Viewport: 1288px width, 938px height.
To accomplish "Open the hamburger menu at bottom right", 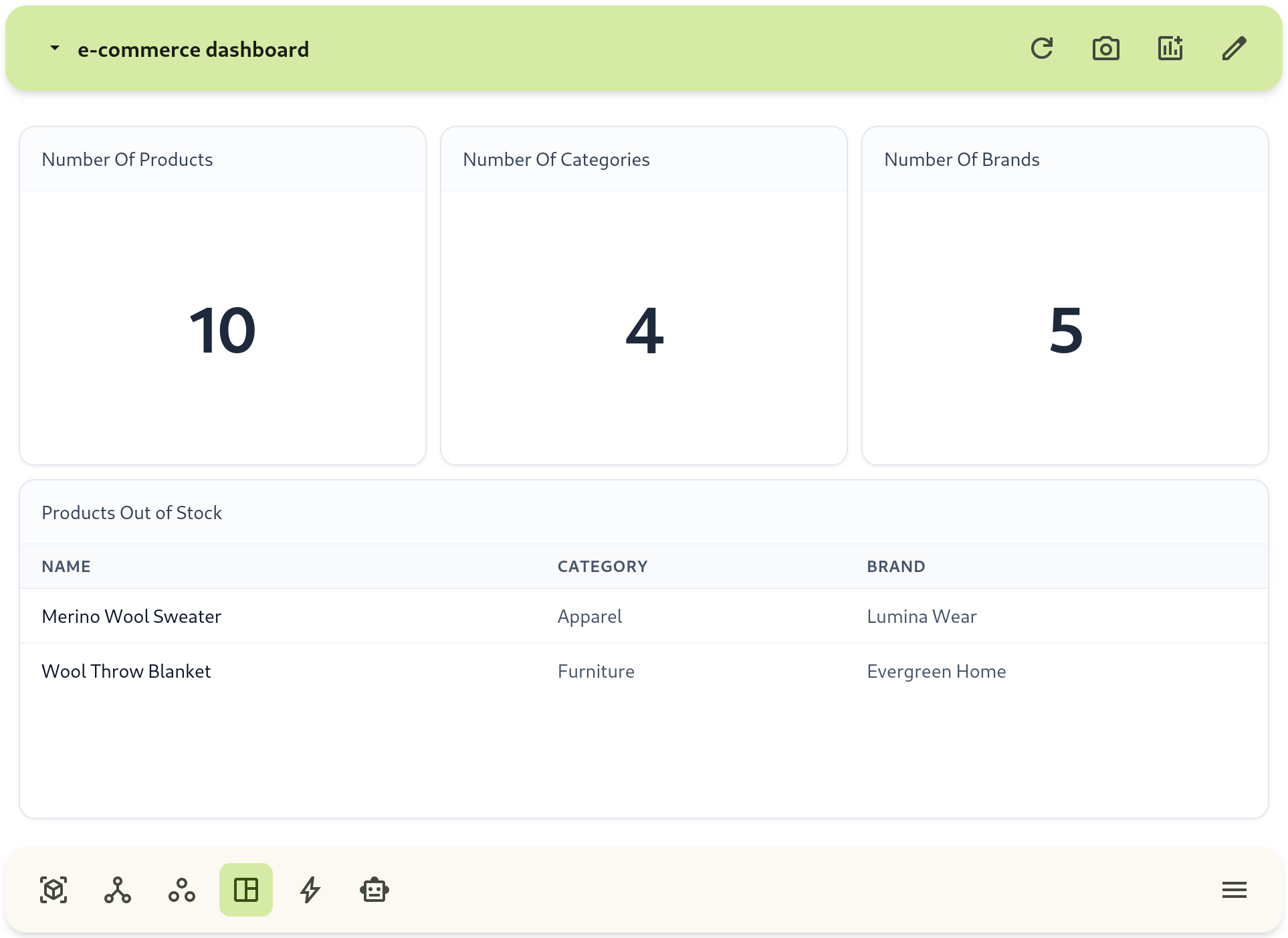I will pos(1234,890).
